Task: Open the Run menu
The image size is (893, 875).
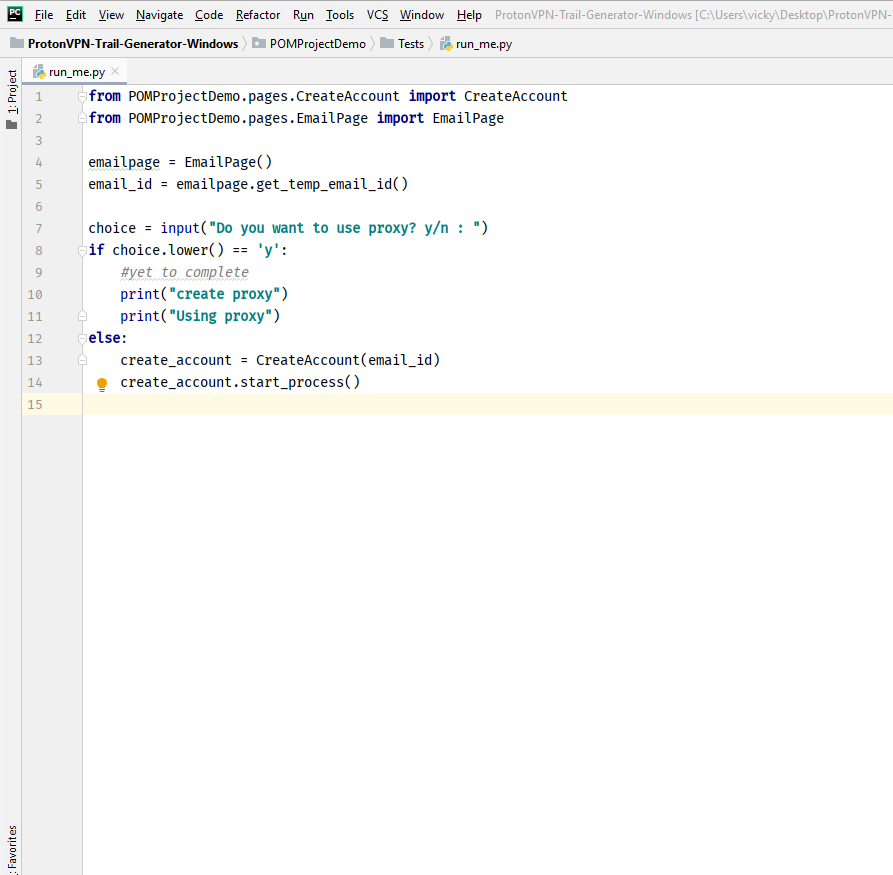Action: click(x=303, y=15)
